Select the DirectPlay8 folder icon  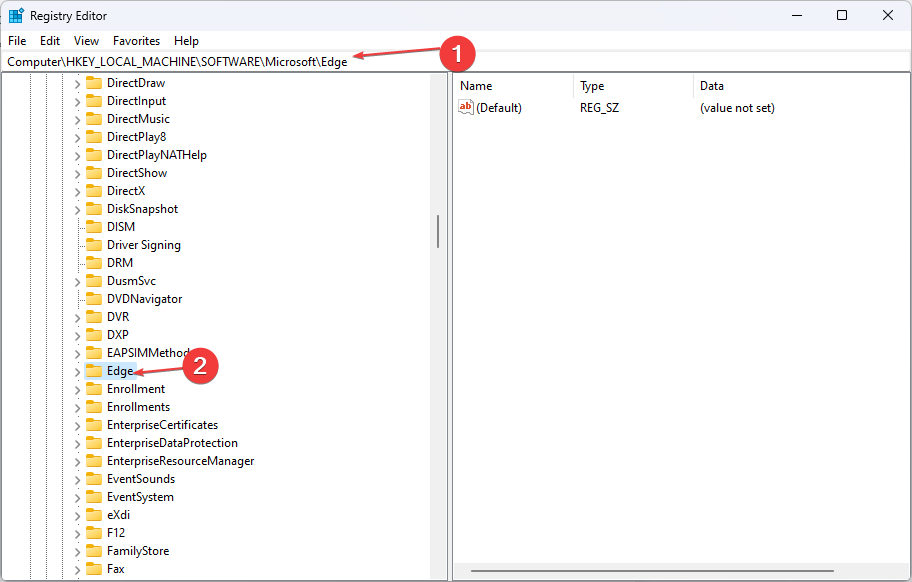94,137
